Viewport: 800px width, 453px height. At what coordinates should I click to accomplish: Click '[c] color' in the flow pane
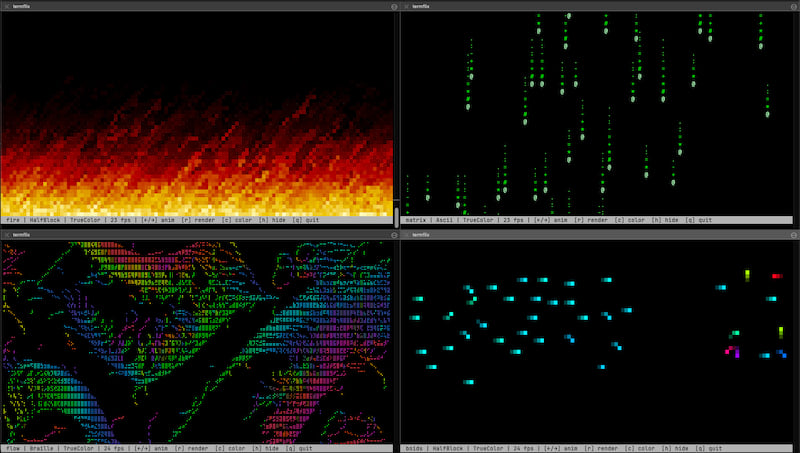click(230, 449)
